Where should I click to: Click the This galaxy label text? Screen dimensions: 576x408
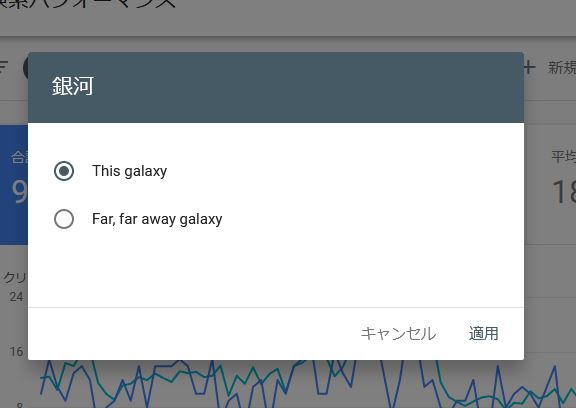129,171
